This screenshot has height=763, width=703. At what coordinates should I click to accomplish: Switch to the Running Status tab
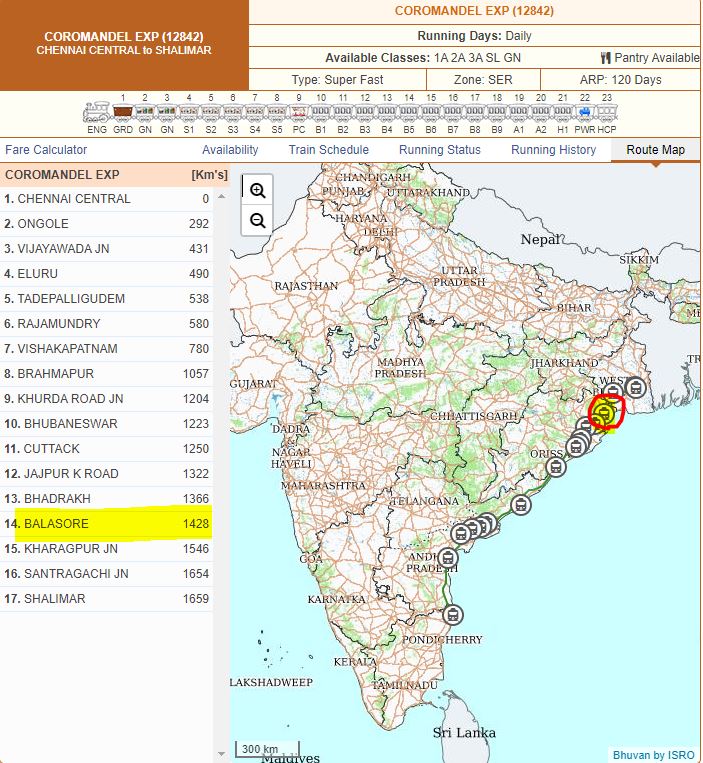[440, 150]
